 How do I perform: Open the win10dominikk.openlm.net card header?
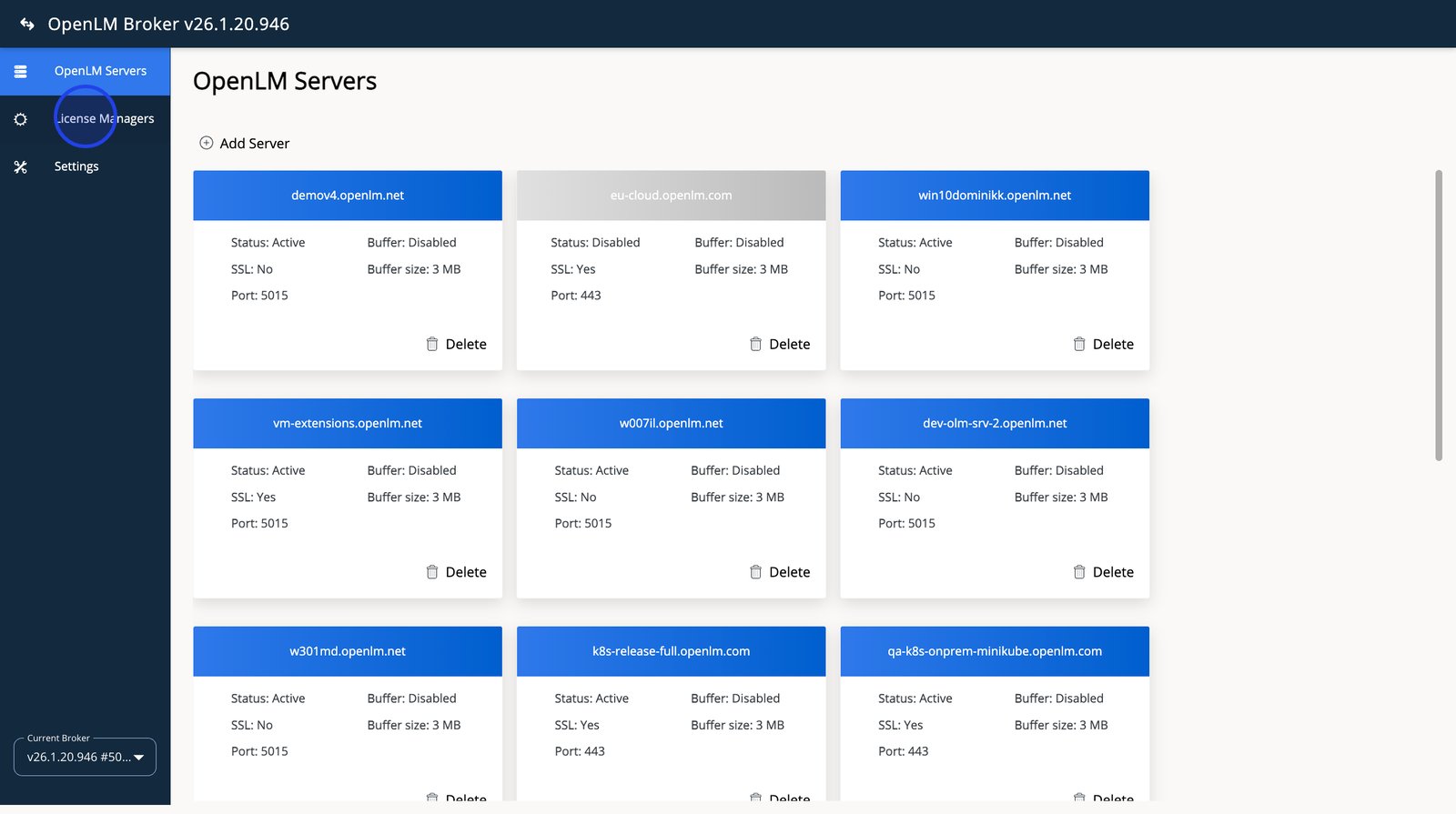coord(995,196)
